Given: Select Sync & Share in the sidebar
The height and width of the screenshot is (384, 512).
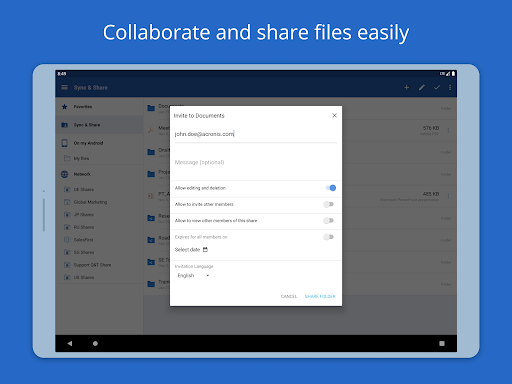Looking at the screenshot, I should pos(100,125).
